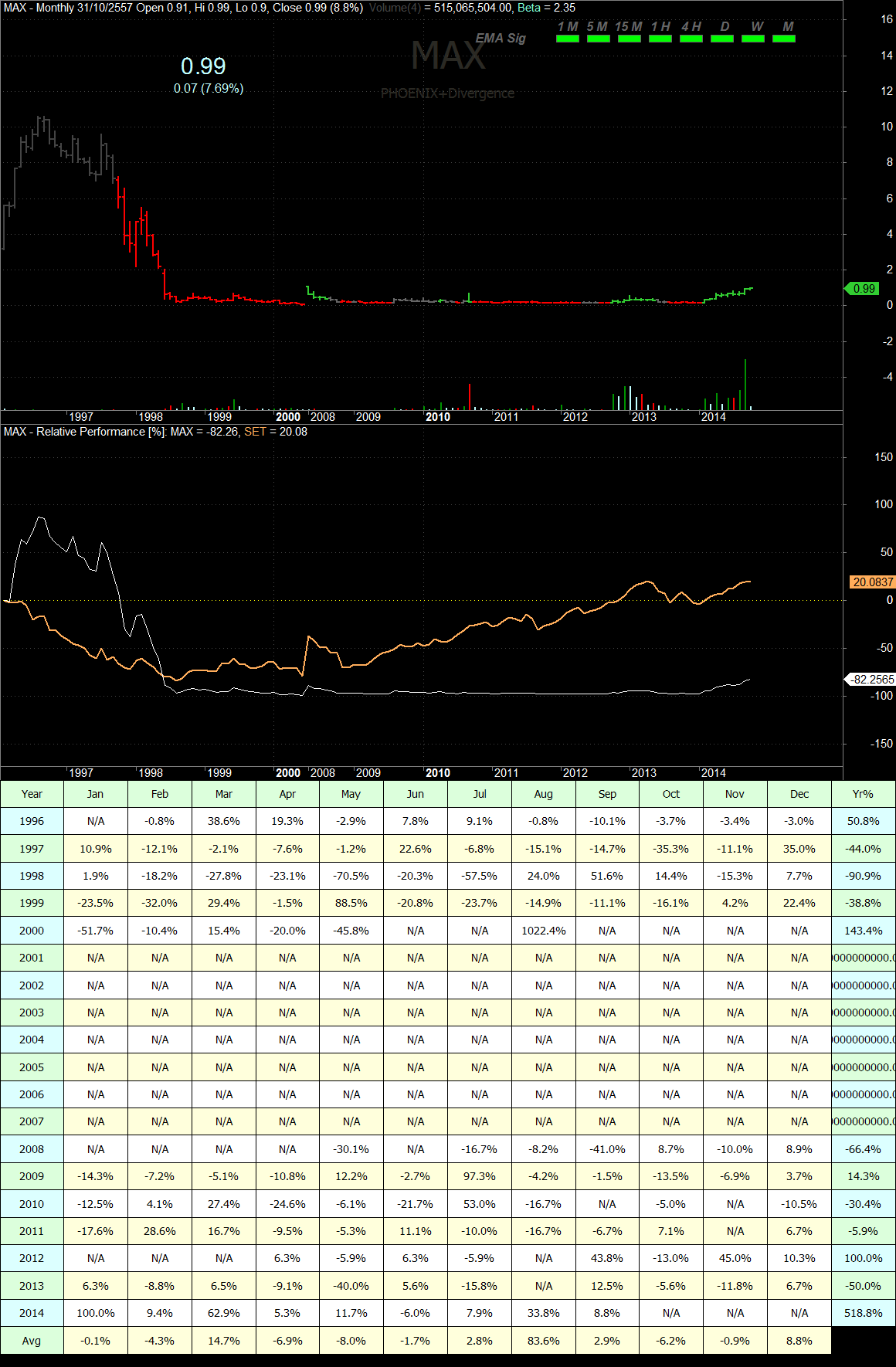Image resolution: width=896 pixels, height=1367 pixels.
Task: Click the -35.3% cell for Oct 1997
Action: pyautogui.click(x=671, y=849)
